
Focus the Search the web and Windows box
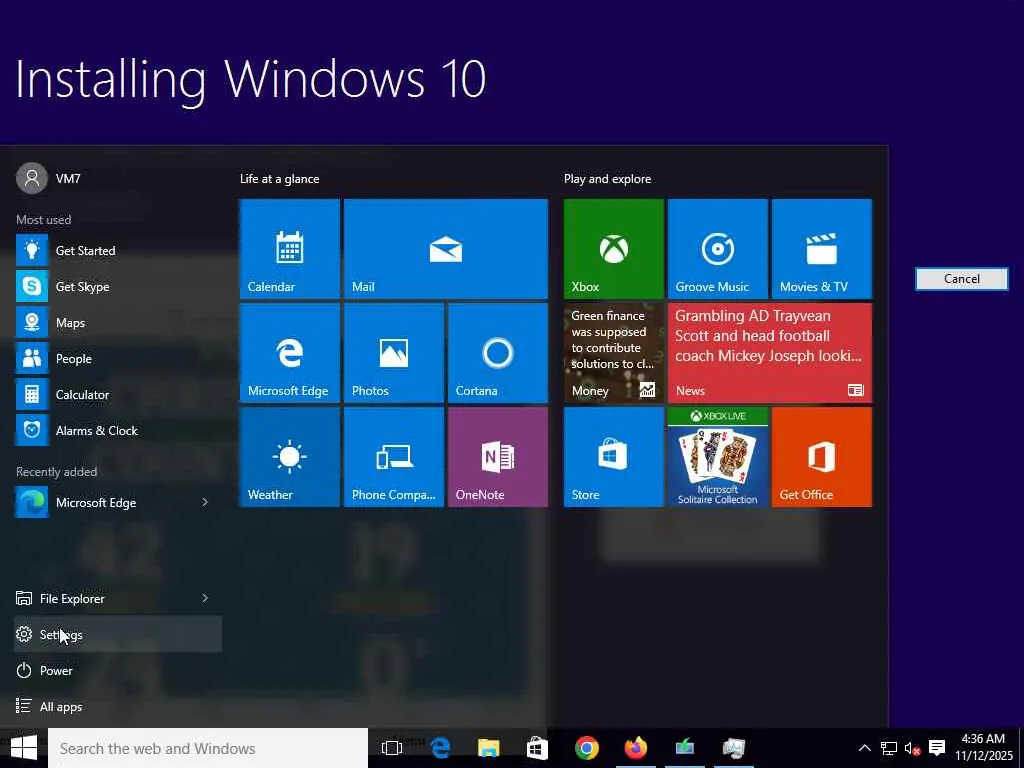[208, 748]
